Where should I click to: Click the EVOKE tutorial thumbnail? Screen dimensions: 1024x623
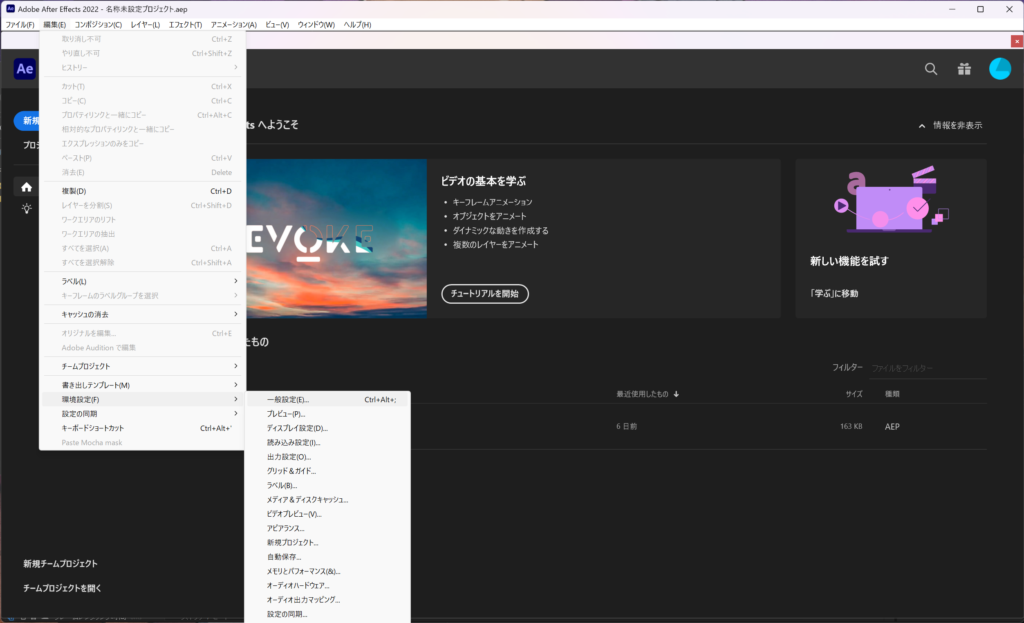[336, 238]
